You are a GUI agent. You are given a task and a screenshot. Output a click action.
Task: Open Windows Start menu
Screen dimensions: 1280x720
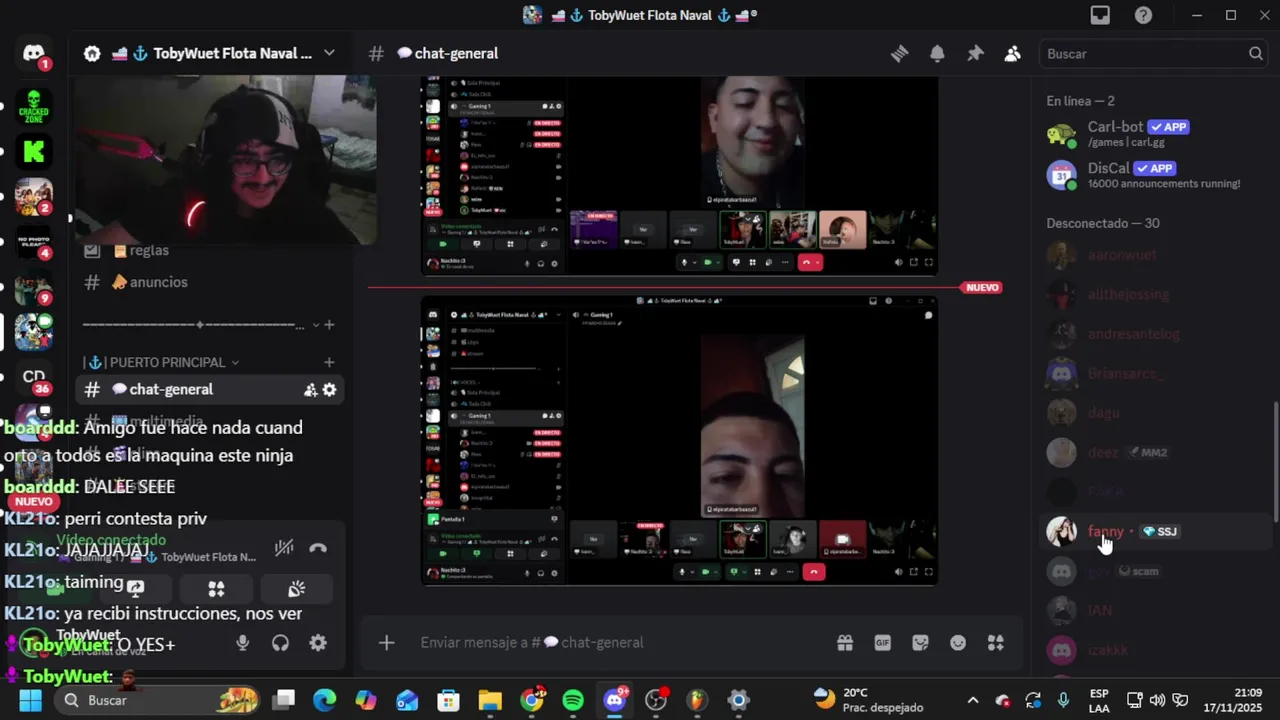pos(30,700)
